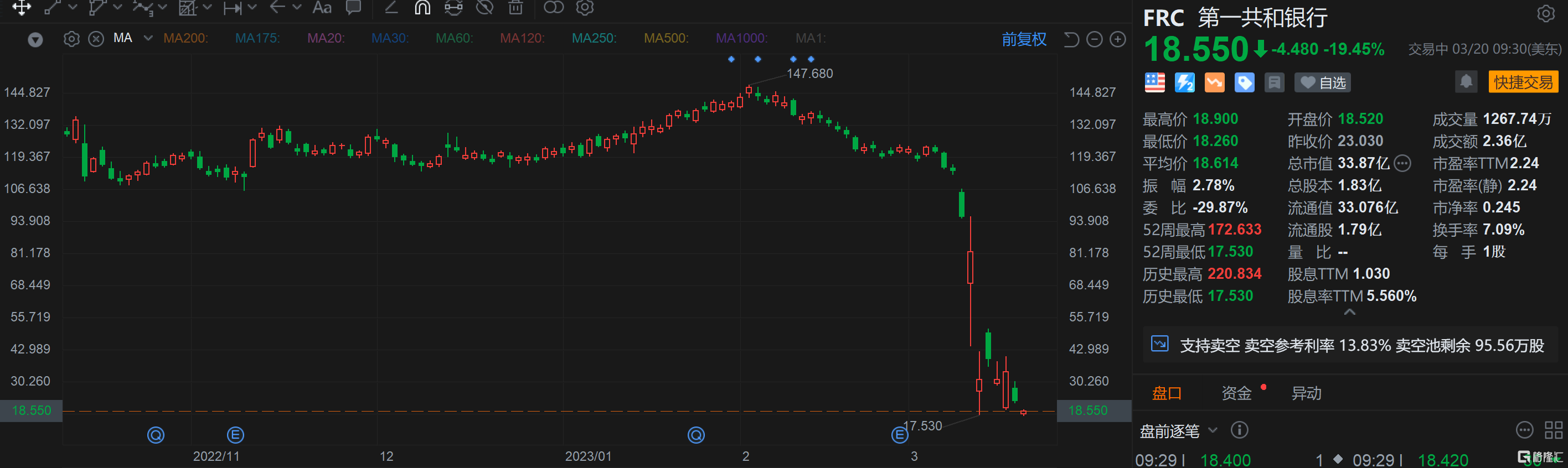Click the overlapping circles compare icon
1568x468 pixels.
(x=553, y=7)
